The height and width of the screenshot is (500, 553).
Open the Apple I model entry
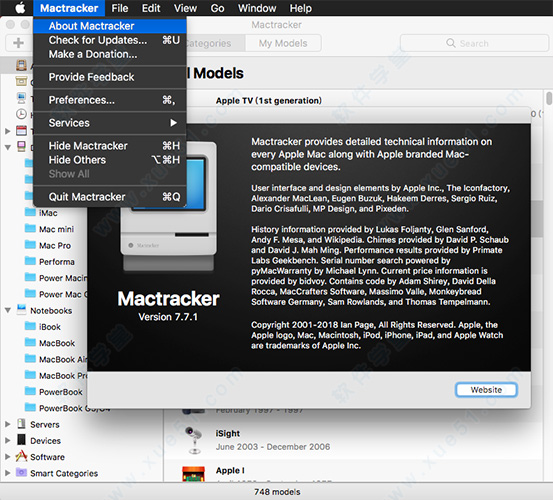(353, 472)
